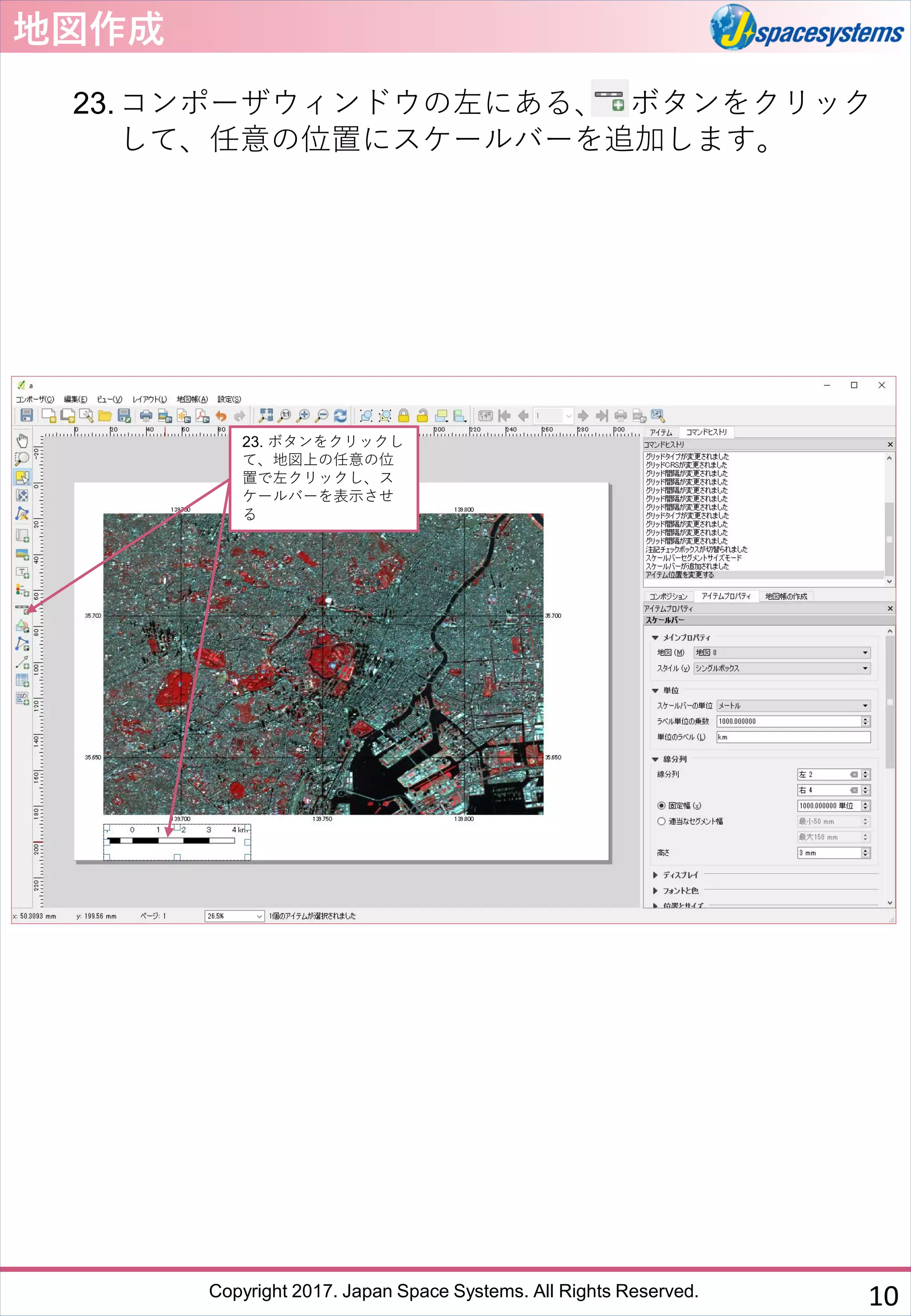Click the Zoom full toolbar icon
The width and height of the screenshot is (911, 1316).
click(x=266, y=415)
